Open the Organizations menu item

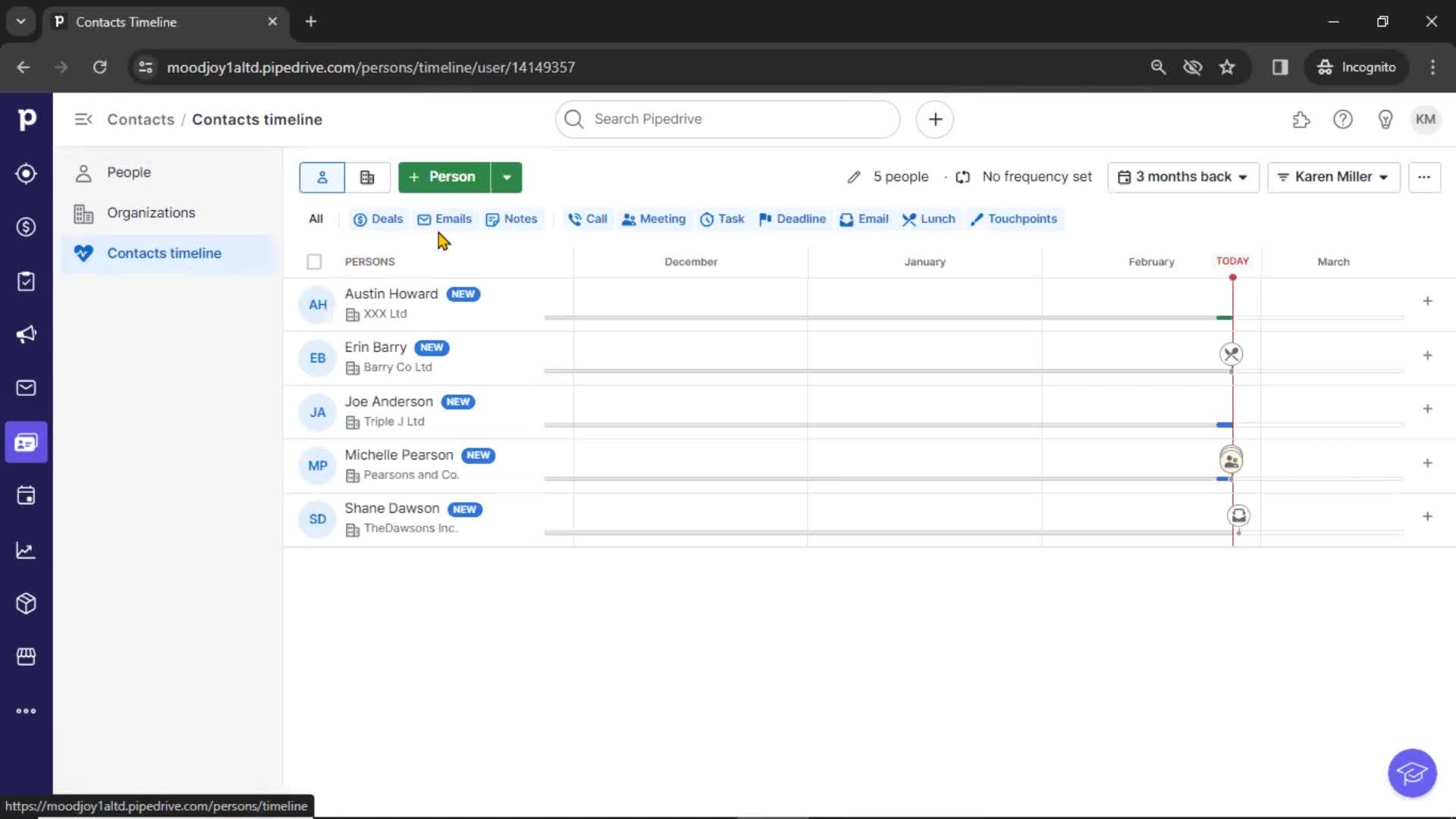point(168,213)
